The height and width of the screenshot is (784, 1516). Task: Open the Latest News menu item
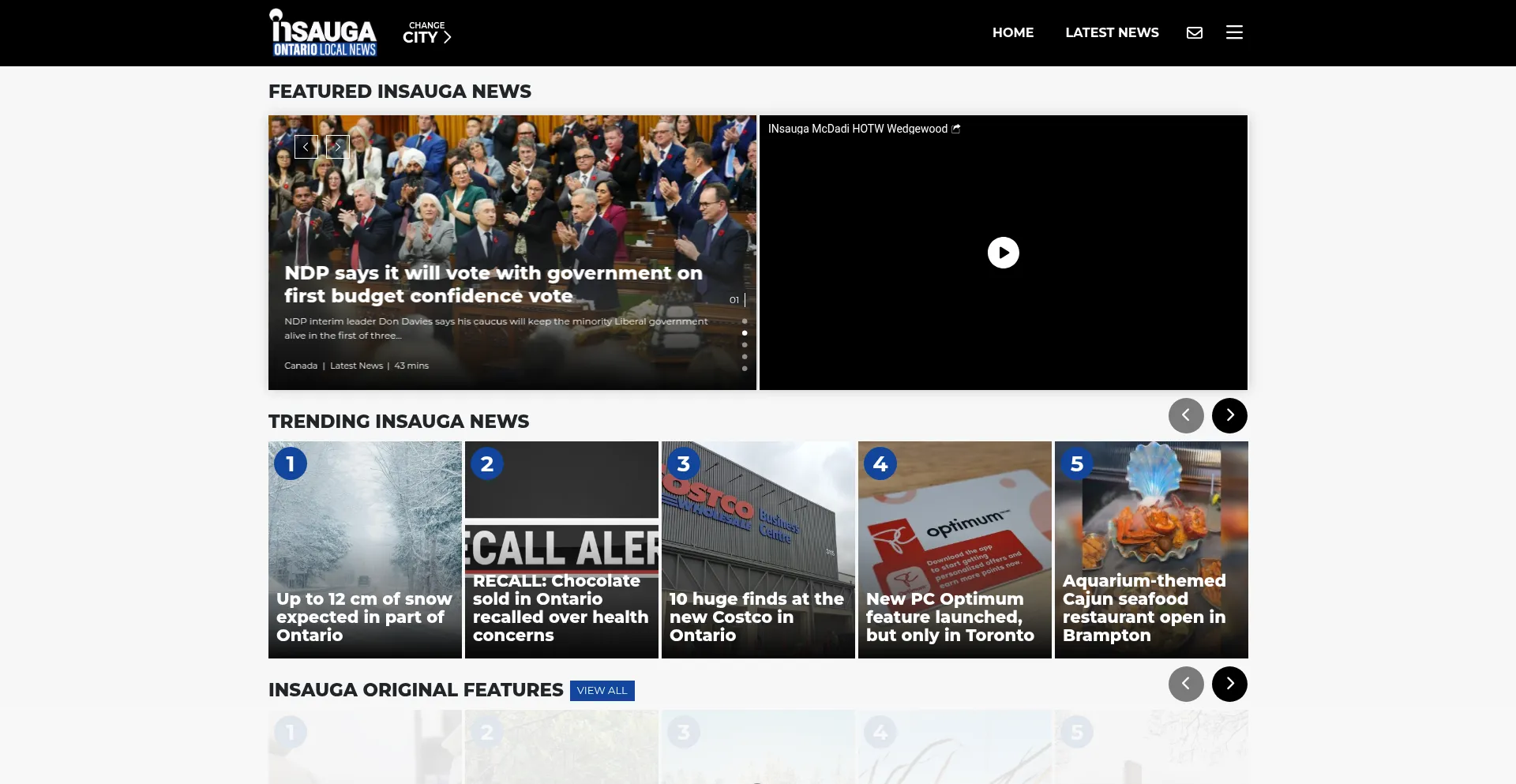coord(1112,32)
